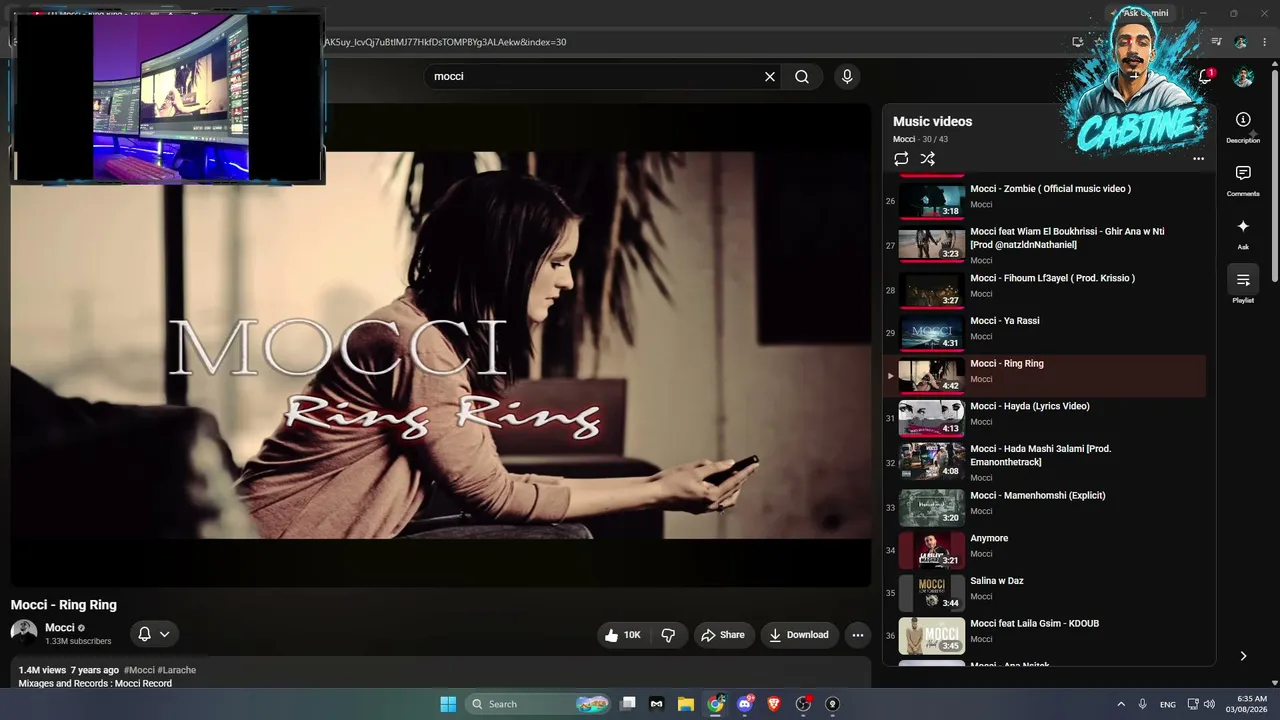Open the ENG language switcher
Viewport: 1280px width, 720px height.
pyautogui.click(x=1167, y=704)
